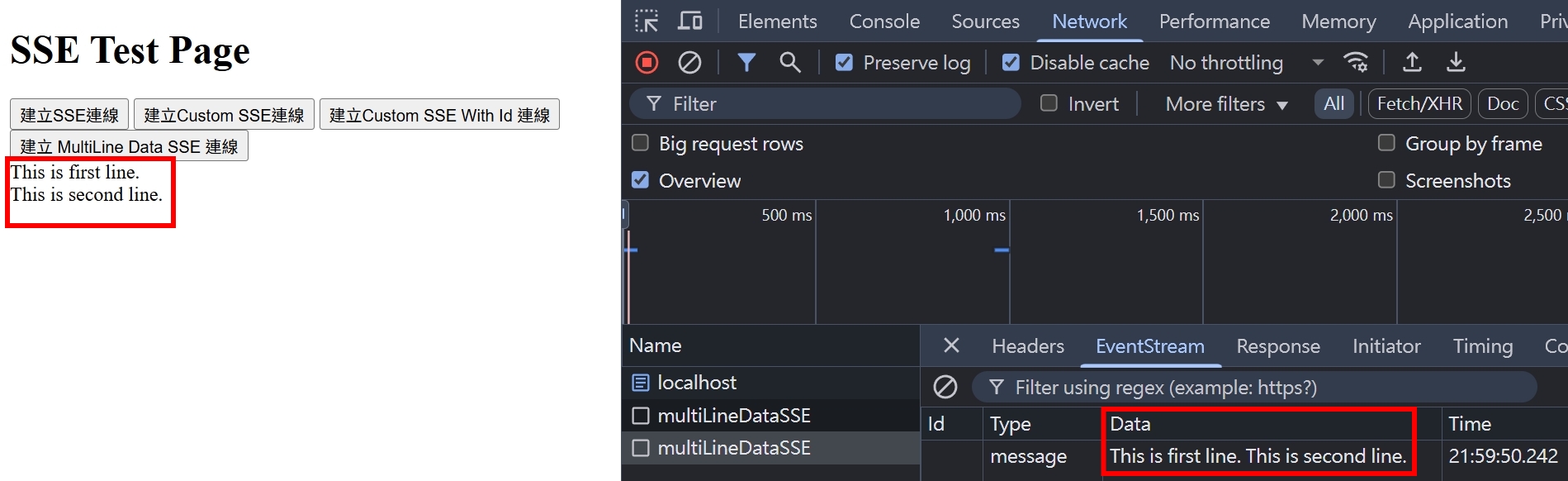Screen dimensions: 1568x481
Task: Sort EventStream by Time column
Action: pos(1504,424)
